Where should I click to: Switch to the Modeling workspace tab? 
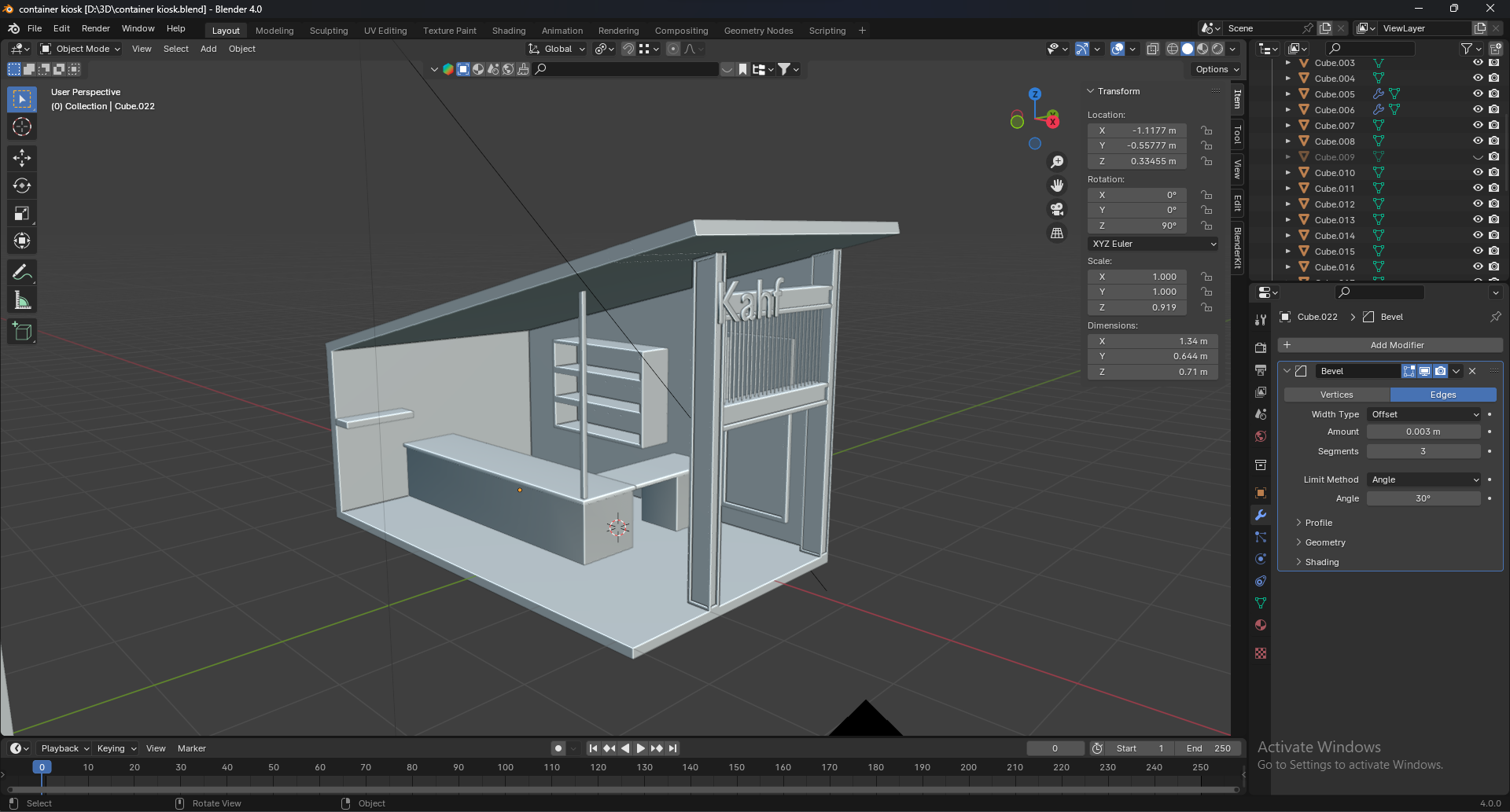274,31
